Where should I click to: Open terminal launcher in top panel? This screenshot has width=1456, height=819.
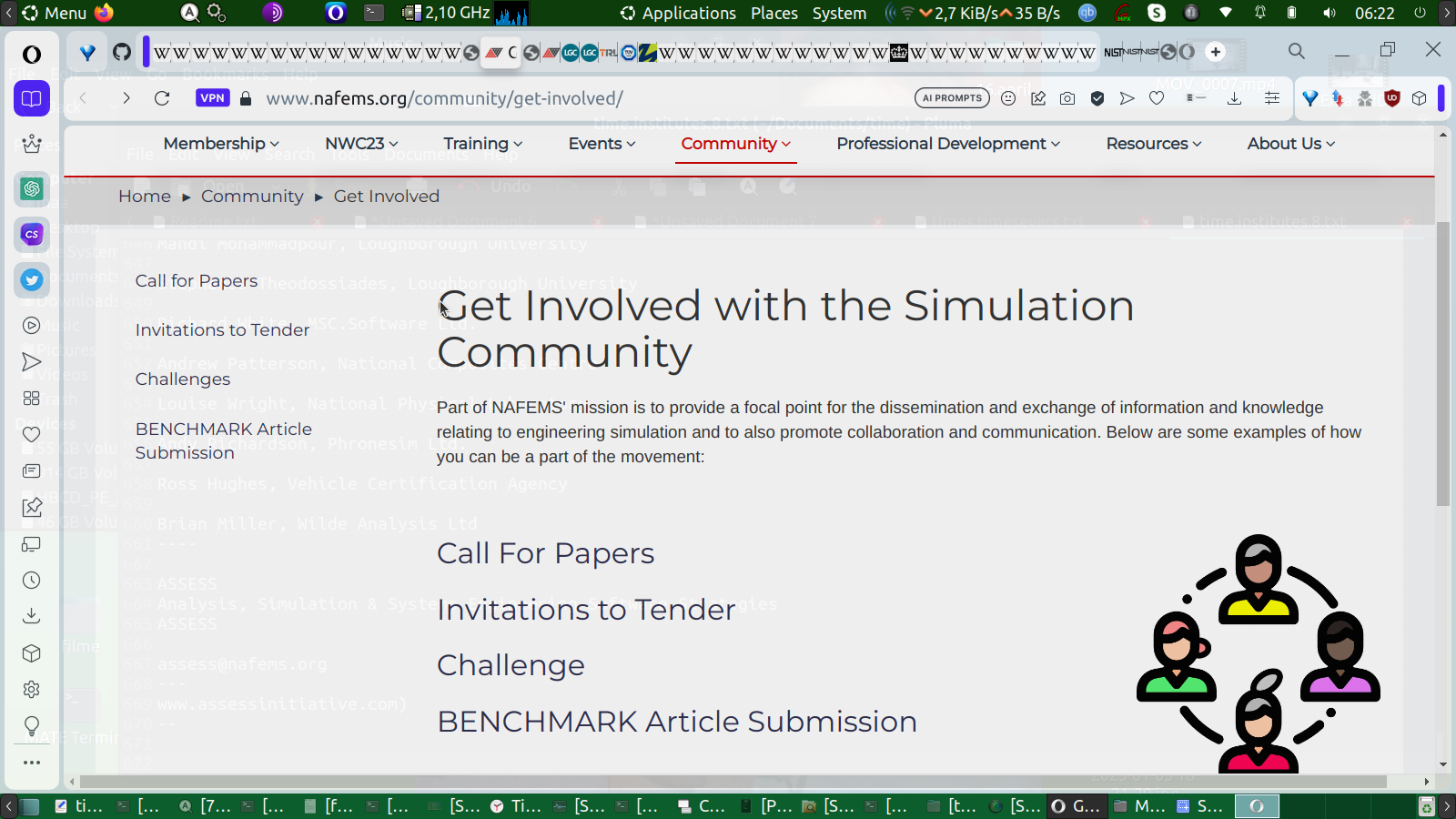(374, 13)
